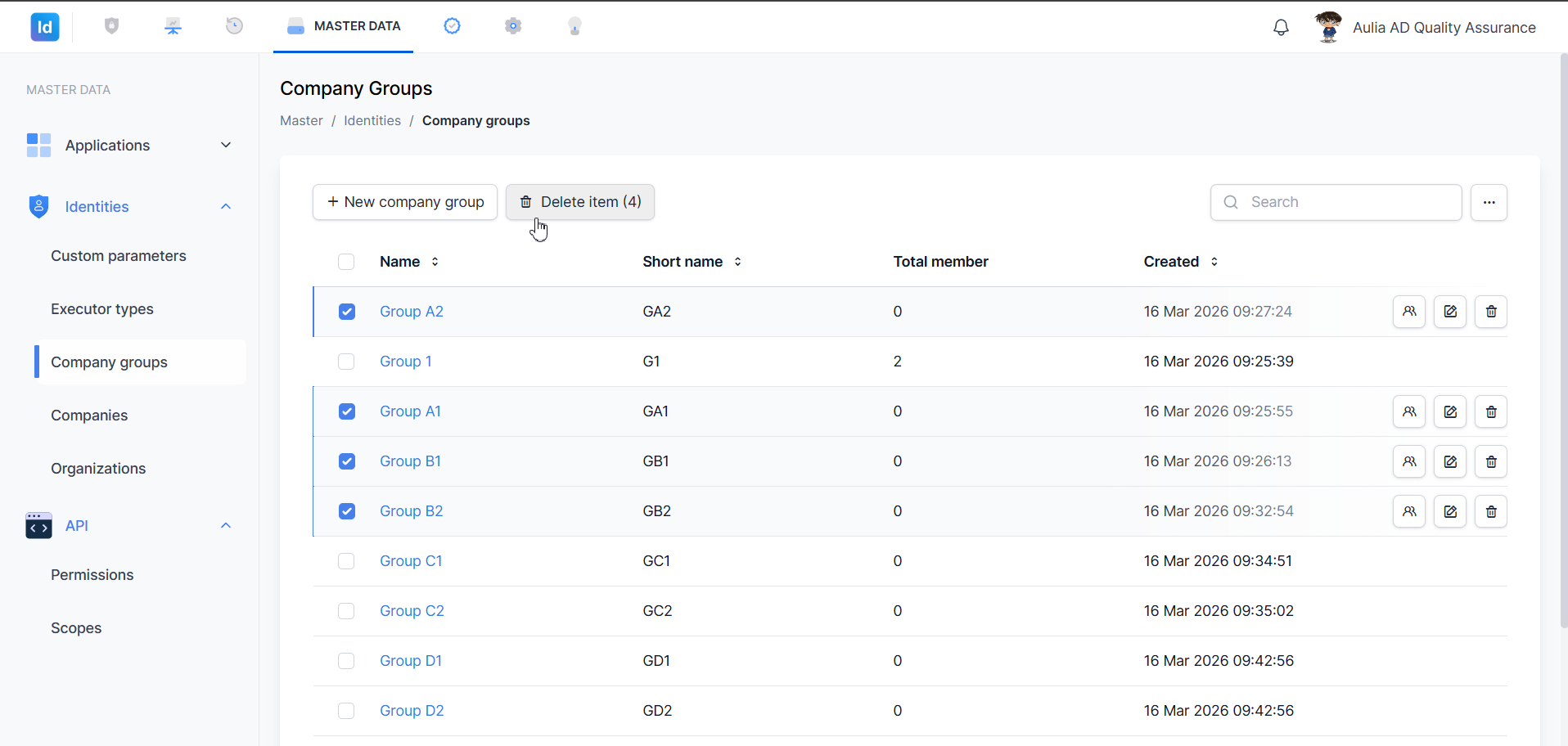This screenshot has width=1568, height=746.
Task: Go to Master breadcrumb
Action: [301, 120]
